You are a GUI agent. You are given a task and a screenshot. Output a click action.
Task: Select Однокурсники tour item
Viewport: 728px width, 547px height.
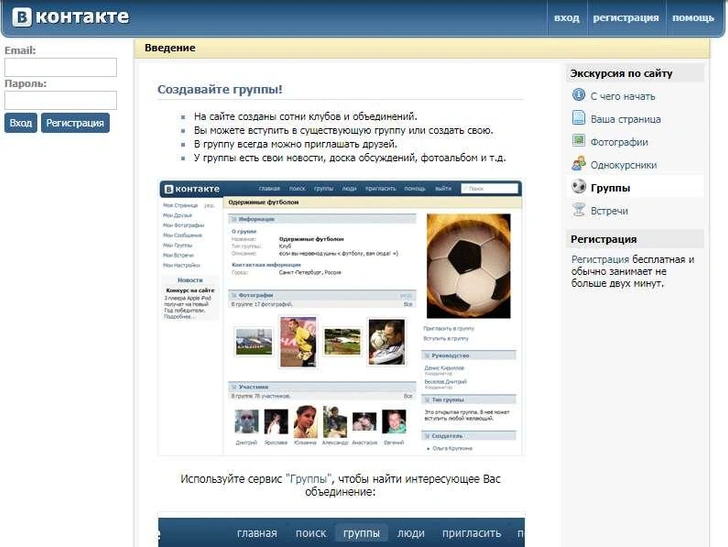pos(624,165)
